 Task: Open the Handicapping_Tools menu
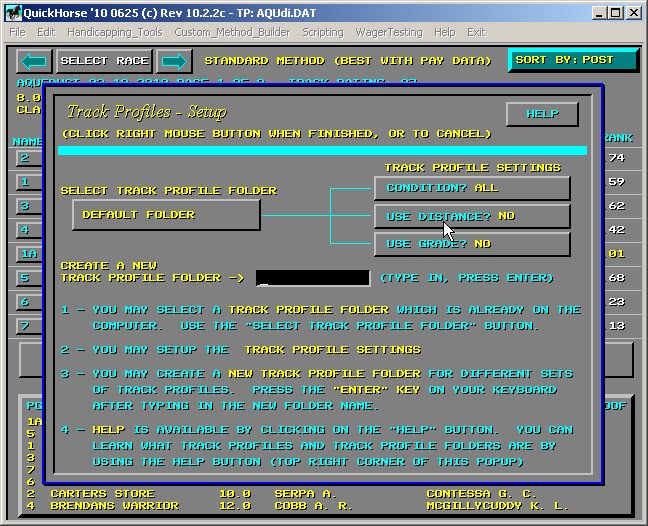click(114, 32)
